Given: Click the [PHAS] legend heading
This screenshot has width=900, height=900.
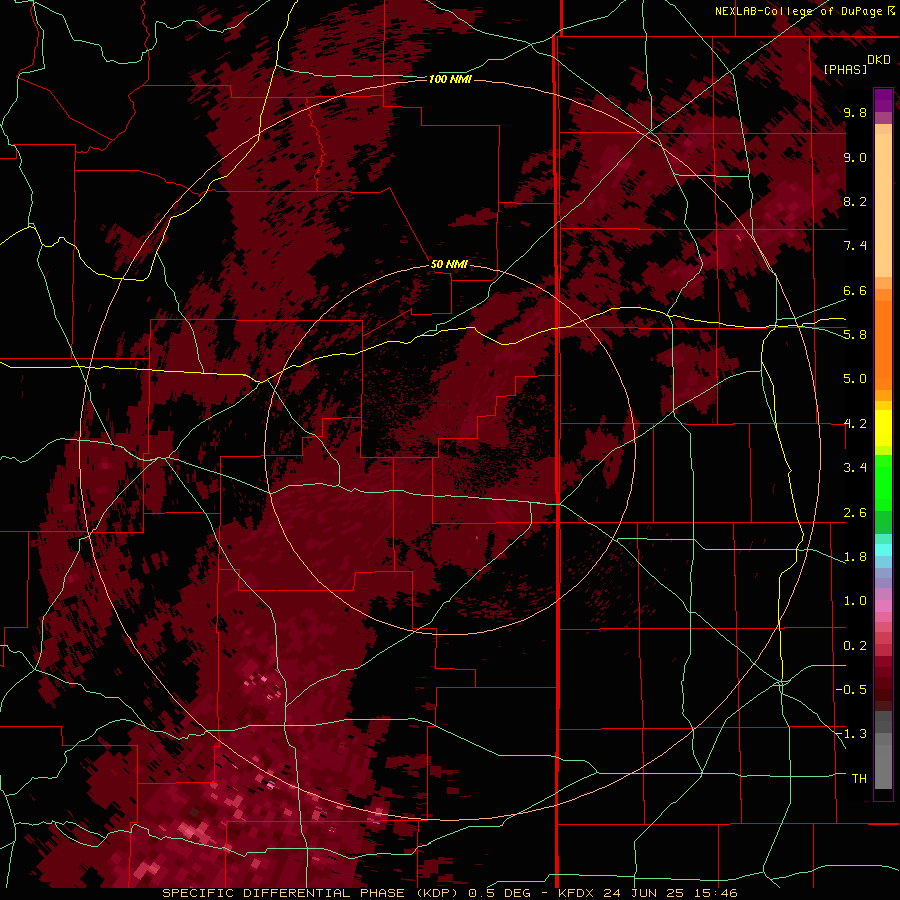Looking at the screenshot, I should pos(845,69).
